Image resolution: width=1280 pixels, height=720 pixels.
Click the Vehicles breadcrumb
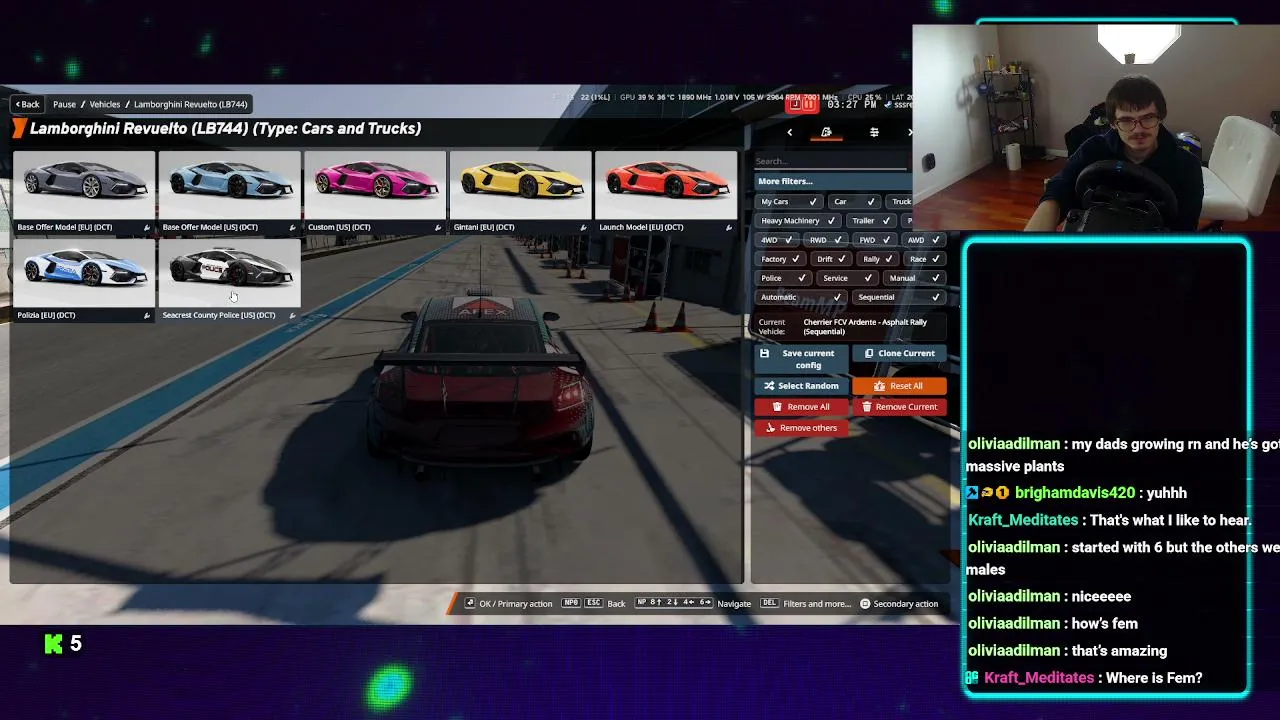[105, 104]
